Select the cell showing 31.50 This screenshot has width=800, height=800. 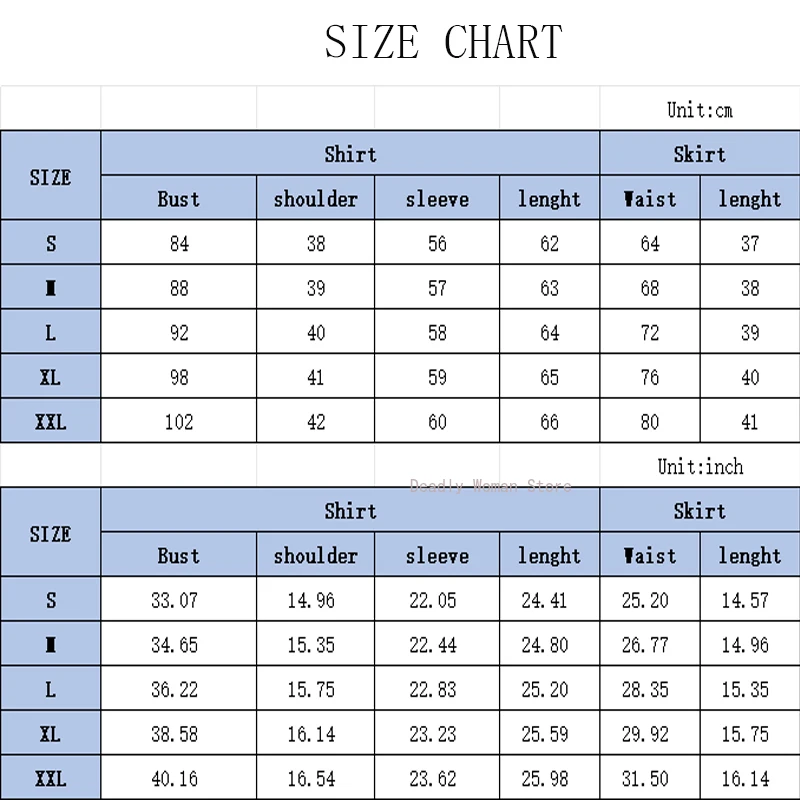click(x=645, y=778)
